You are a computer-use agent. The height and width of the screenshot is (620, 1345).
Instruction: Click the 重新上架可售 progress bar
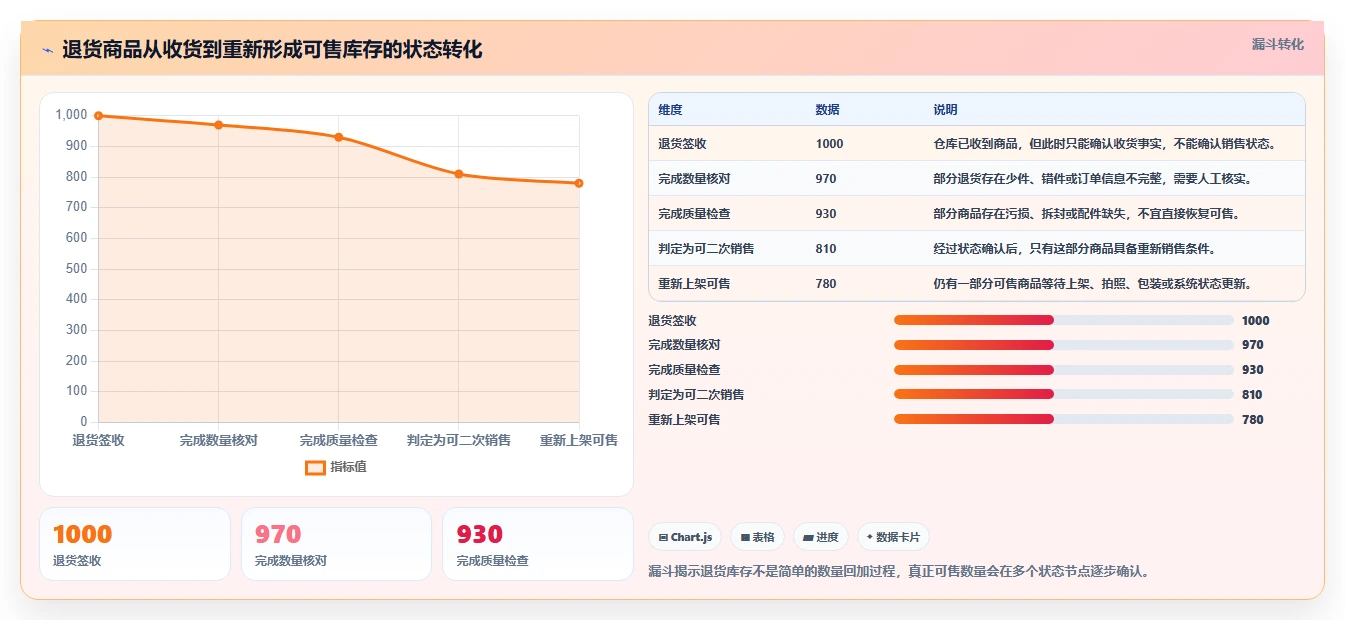[1063, 419]
